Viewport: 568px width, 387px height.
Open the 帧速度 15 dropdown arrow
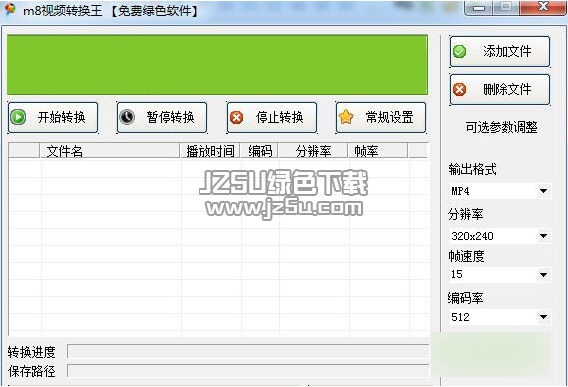tap(543, 275)
